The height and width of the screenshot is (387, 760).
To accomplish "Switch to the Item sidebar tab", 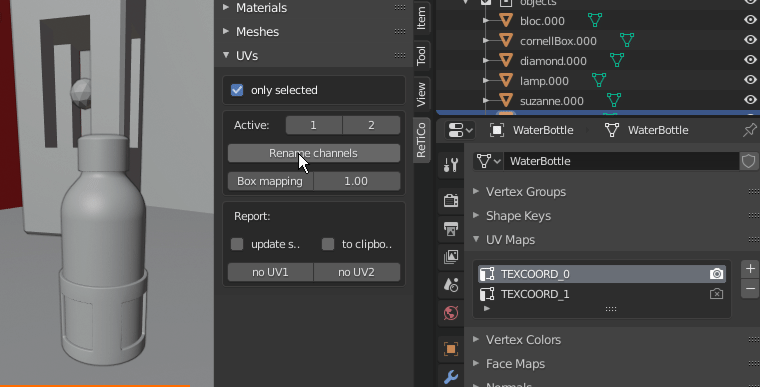I will pos(421,17).
